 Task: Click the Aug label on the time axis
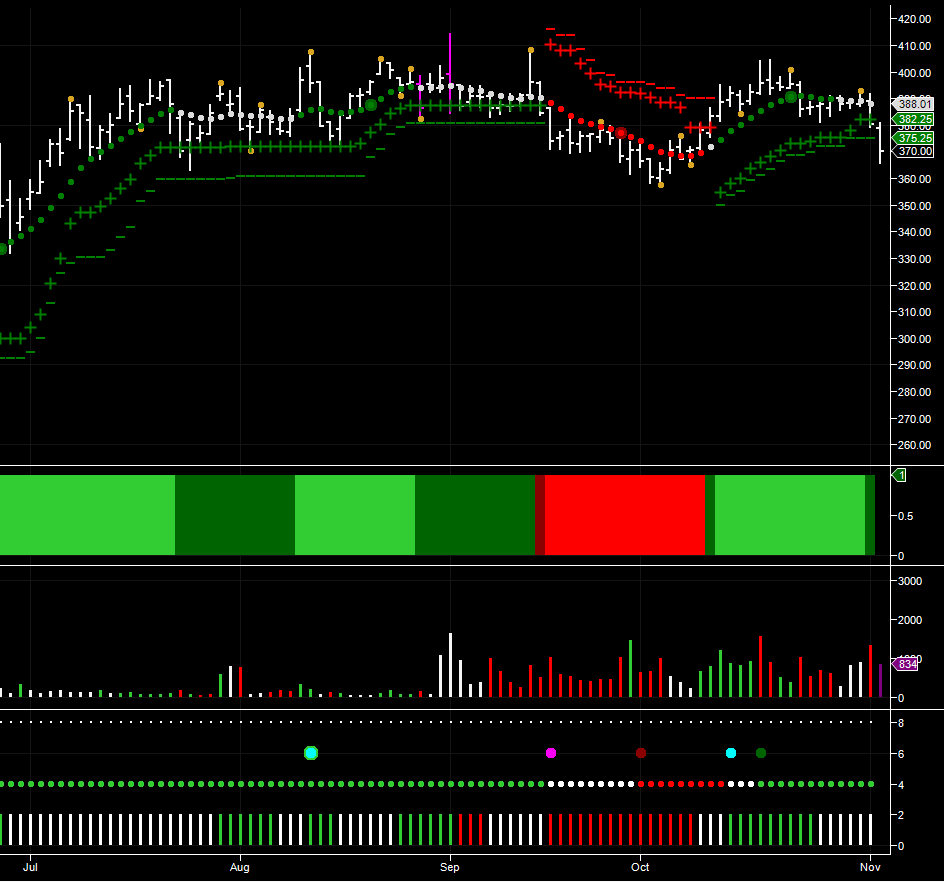[x=240, y=867]
